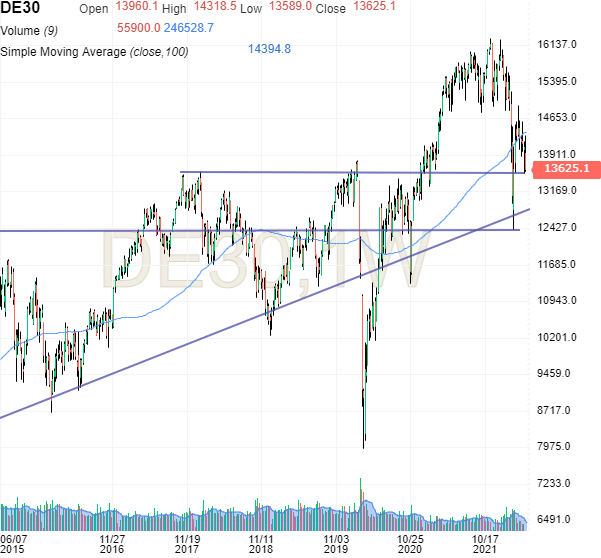Select the 11/03 2019 date label
Image resolution: width=601 pixels, height=558 pixels.
tap(336, 542)
